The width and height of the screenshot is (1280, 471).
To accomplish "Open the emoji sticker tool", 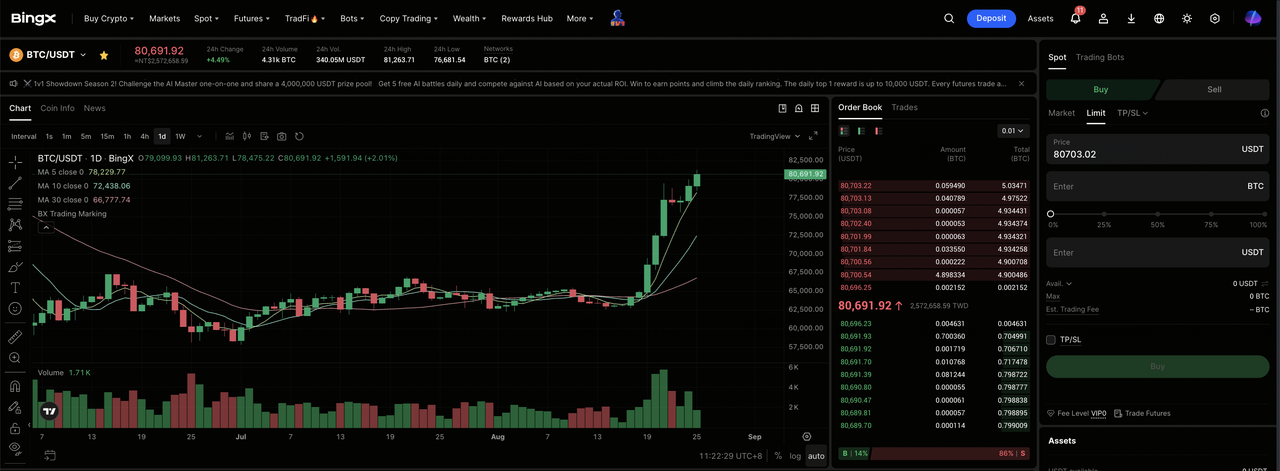I will pyautogui.click(x=15, y=309).
